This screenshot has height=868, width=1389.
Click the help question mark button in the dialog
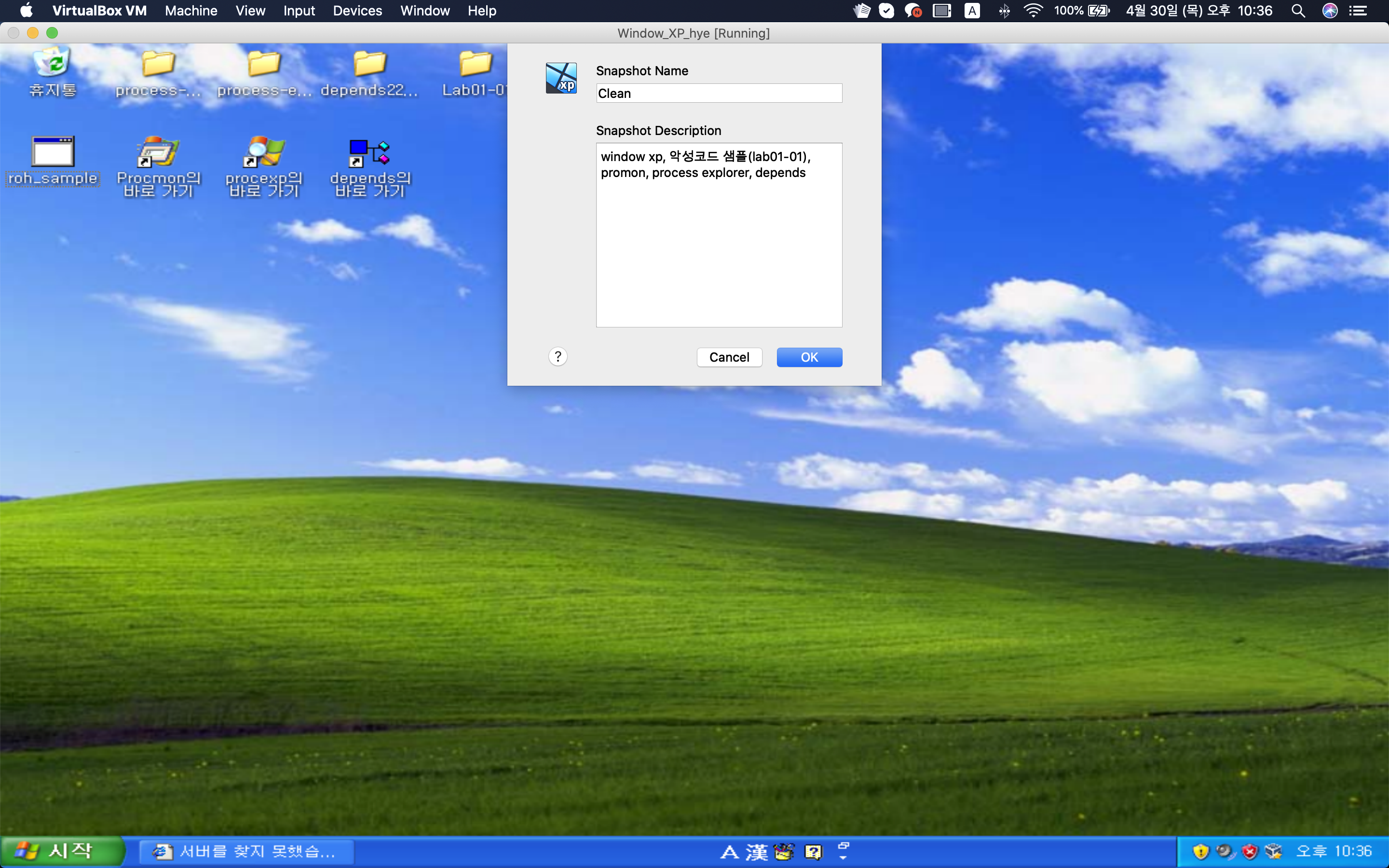[558, 356]
